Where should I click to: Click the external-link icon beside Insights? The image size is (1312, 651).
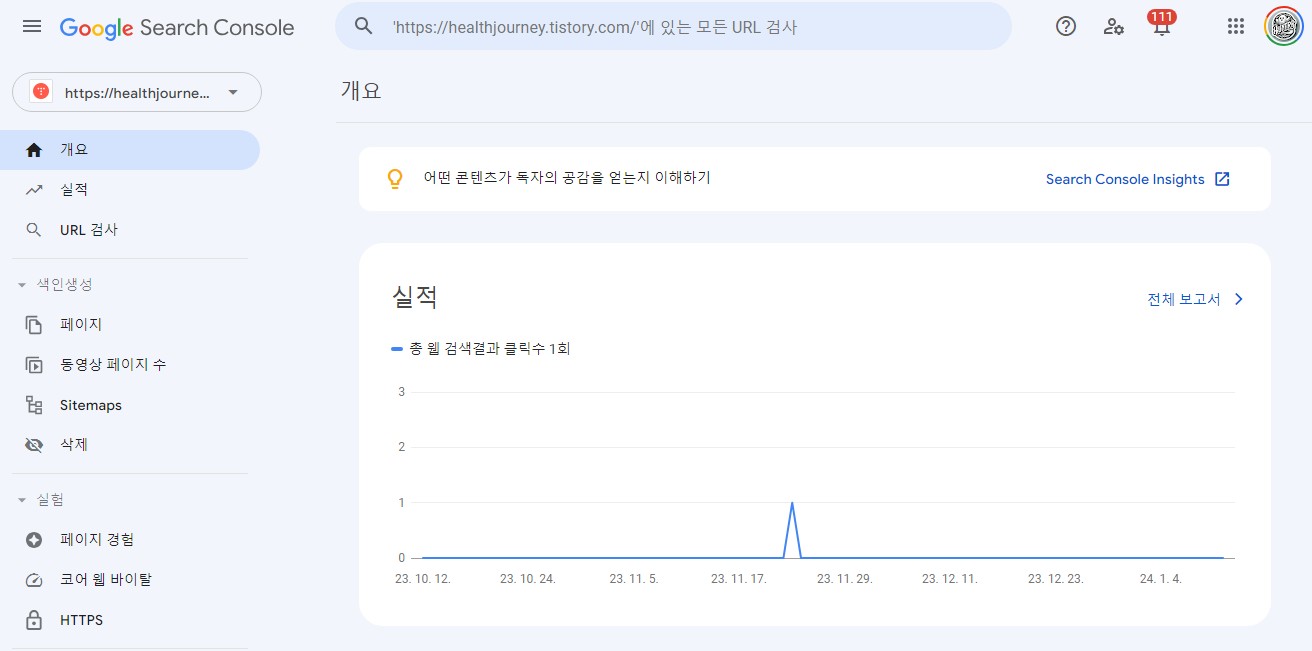pyautogui.click(x=1222, y=179)
